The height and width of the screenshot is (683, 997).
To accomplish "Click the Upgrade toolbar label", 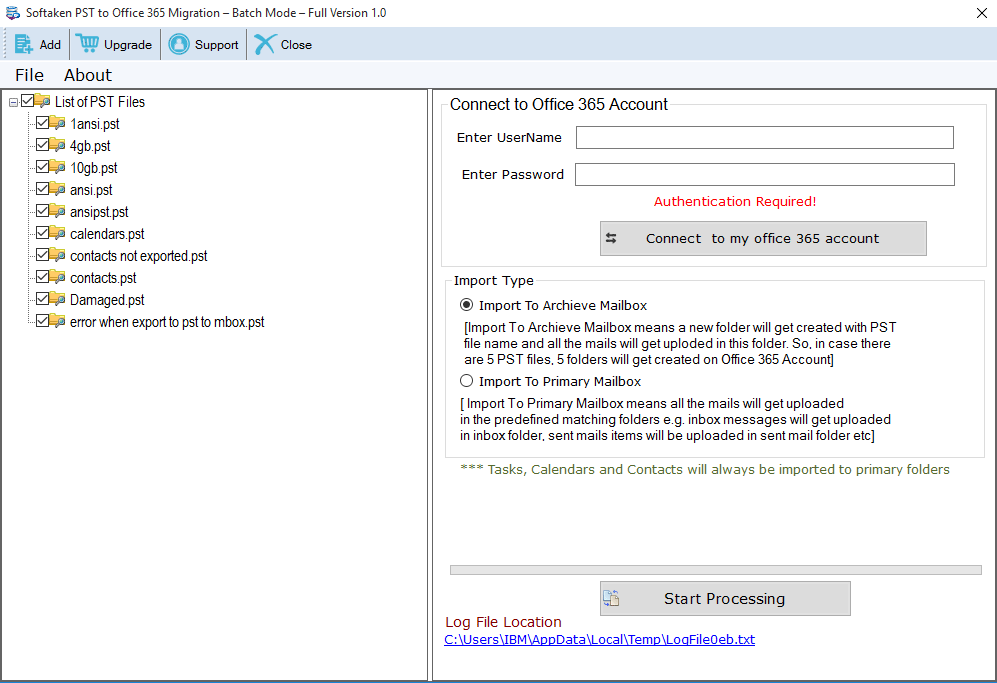I will point(128,45).
